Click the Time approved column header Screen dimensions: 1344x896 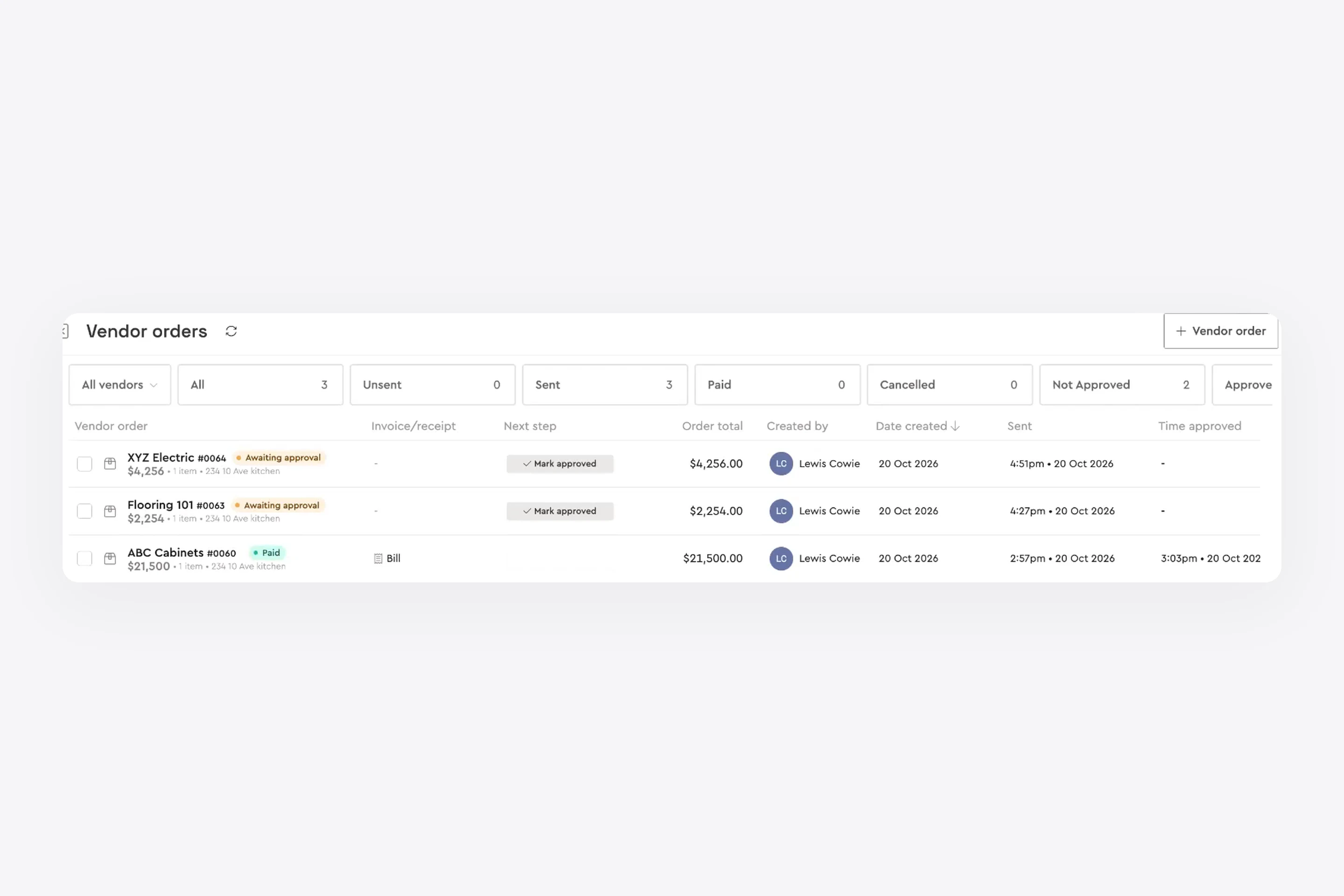[x=1199, y=426]
